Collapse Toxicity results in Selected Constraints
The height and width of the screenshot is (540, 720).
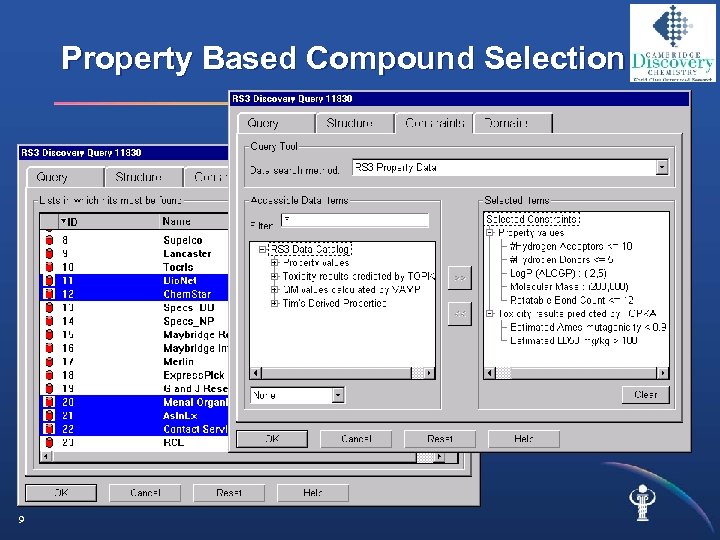[x=489, y=314]
